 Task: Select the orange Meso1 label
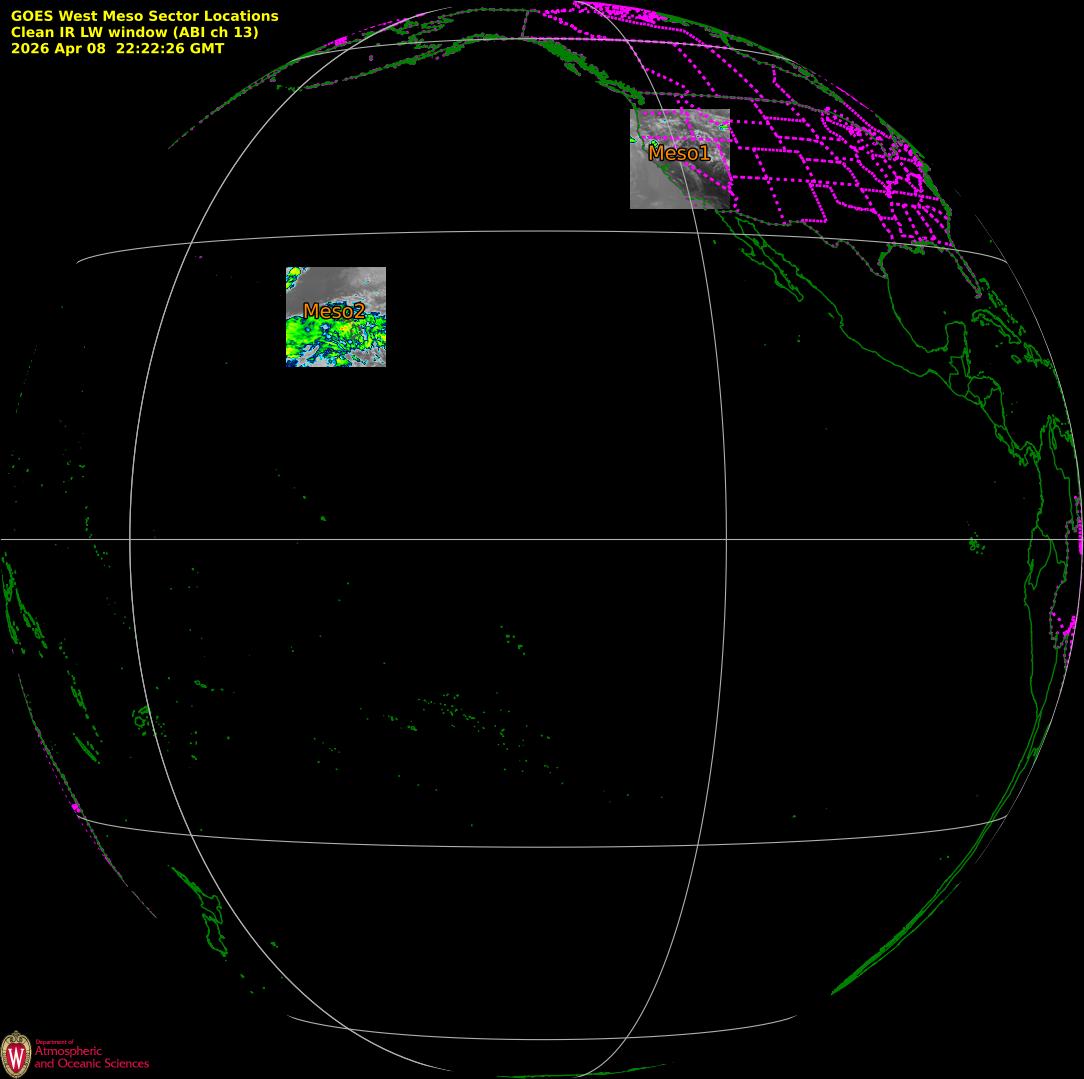tap(679, 153)
